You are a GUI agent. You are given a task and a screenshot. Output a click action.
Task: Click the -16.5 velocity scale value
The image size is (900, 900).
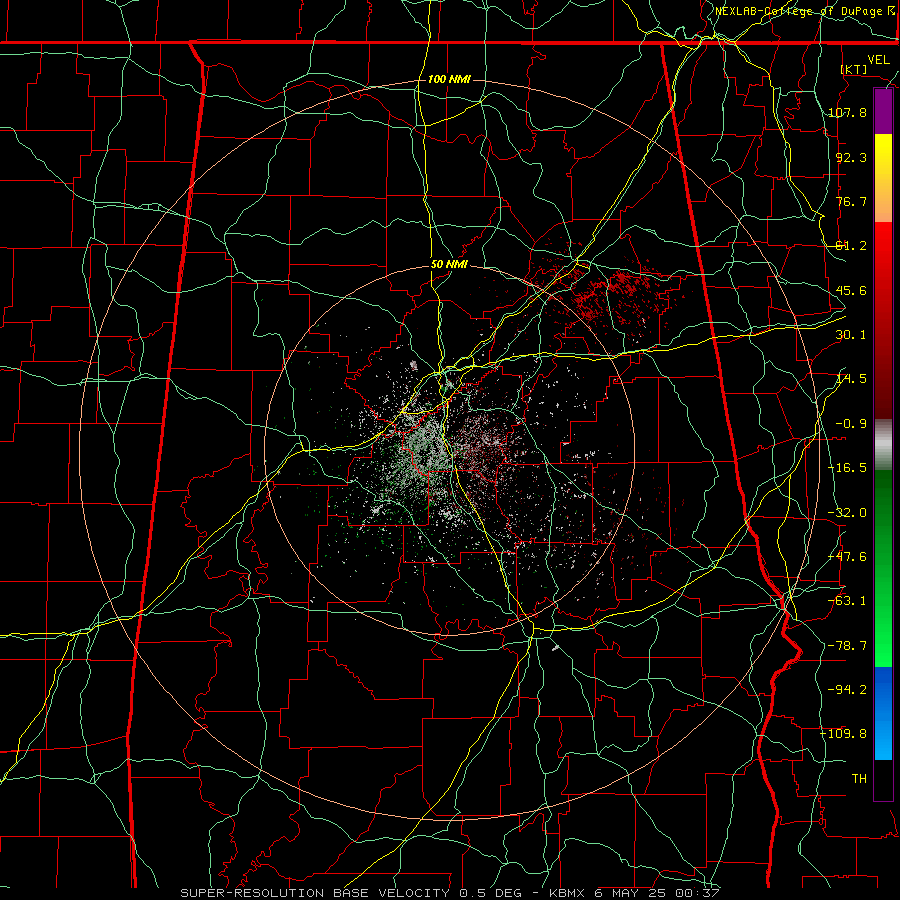click(x=848, y=468)
